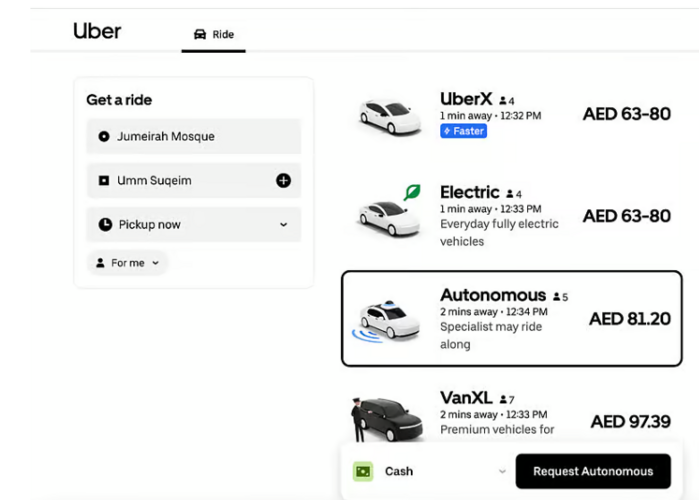Edit the Jumeirah Mosque pickup field

pos(193,136)
